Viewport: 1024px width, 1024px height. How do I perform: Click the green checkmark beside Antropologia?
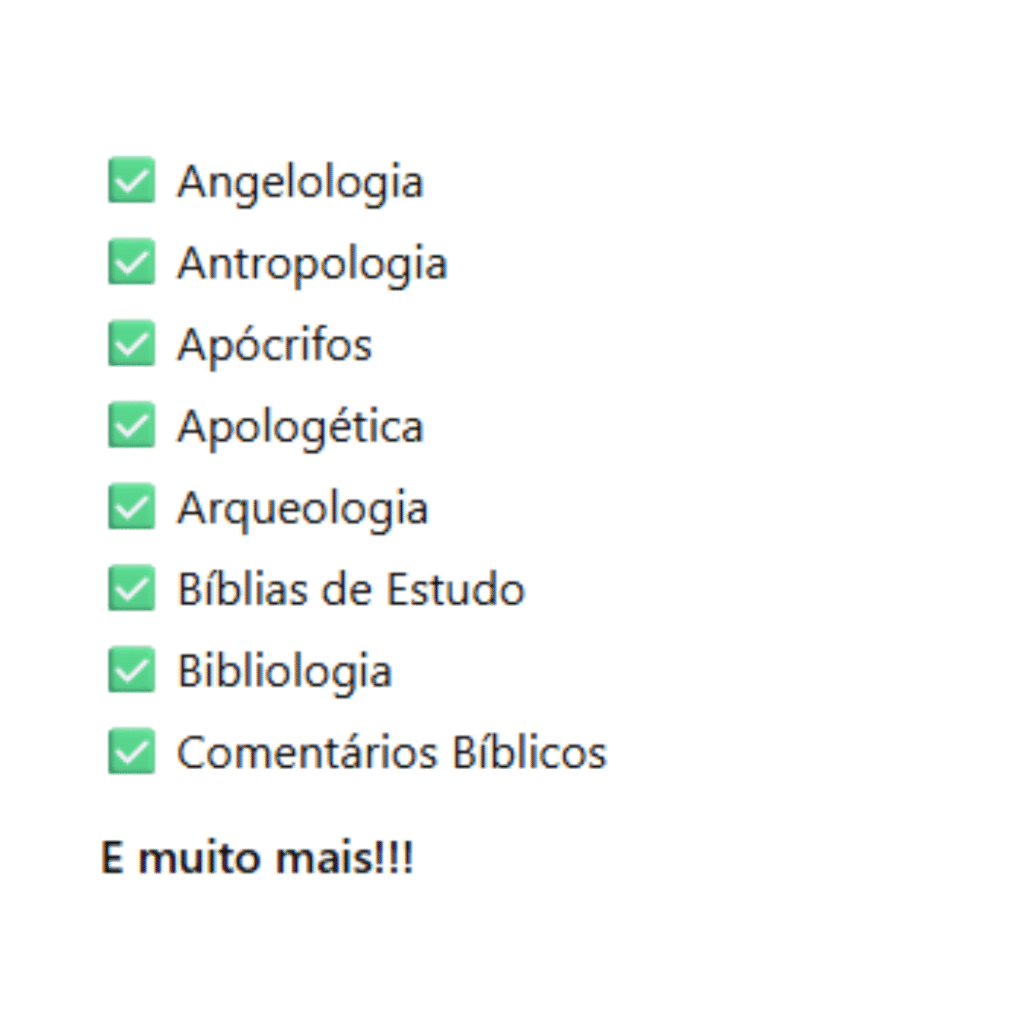[131, 261]
